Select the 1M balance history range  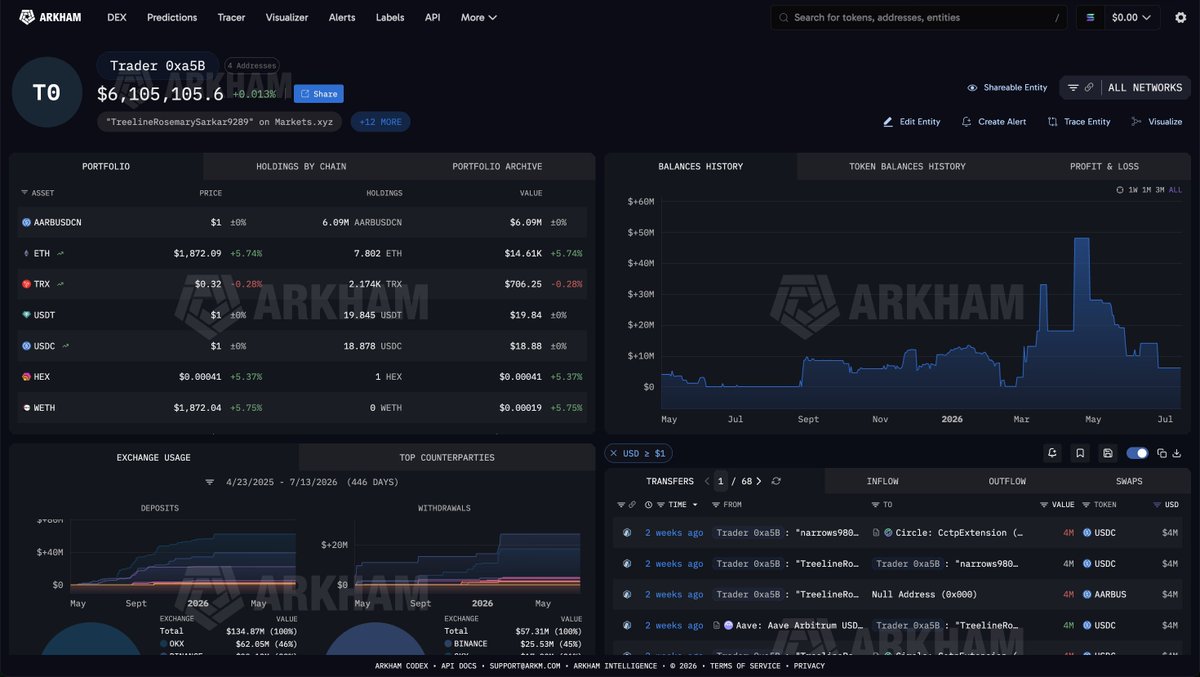(x=1146, y=190)
